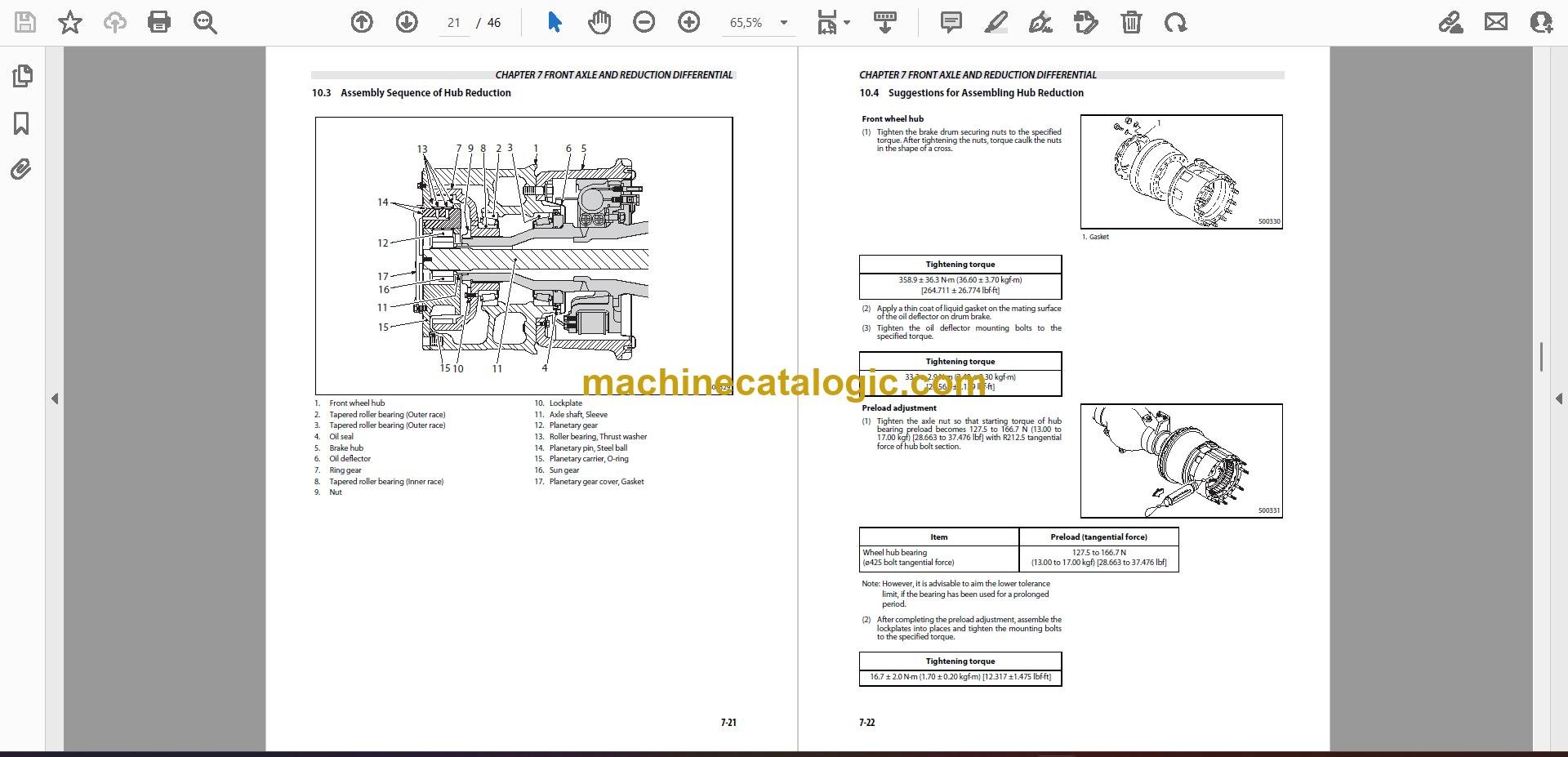This screenshot has width=1568, height=757.
Task: Click the share with others icon
Action: tap(1541, 22)
